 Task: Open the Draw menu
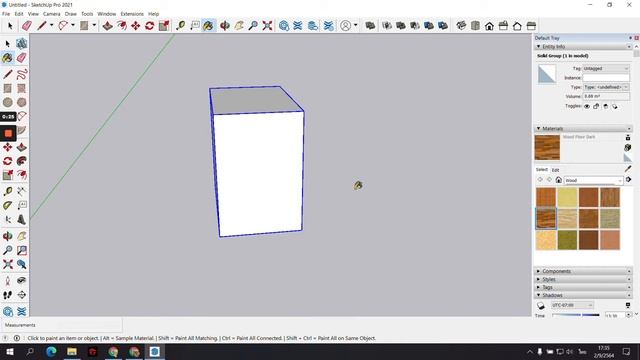(71, 14)
